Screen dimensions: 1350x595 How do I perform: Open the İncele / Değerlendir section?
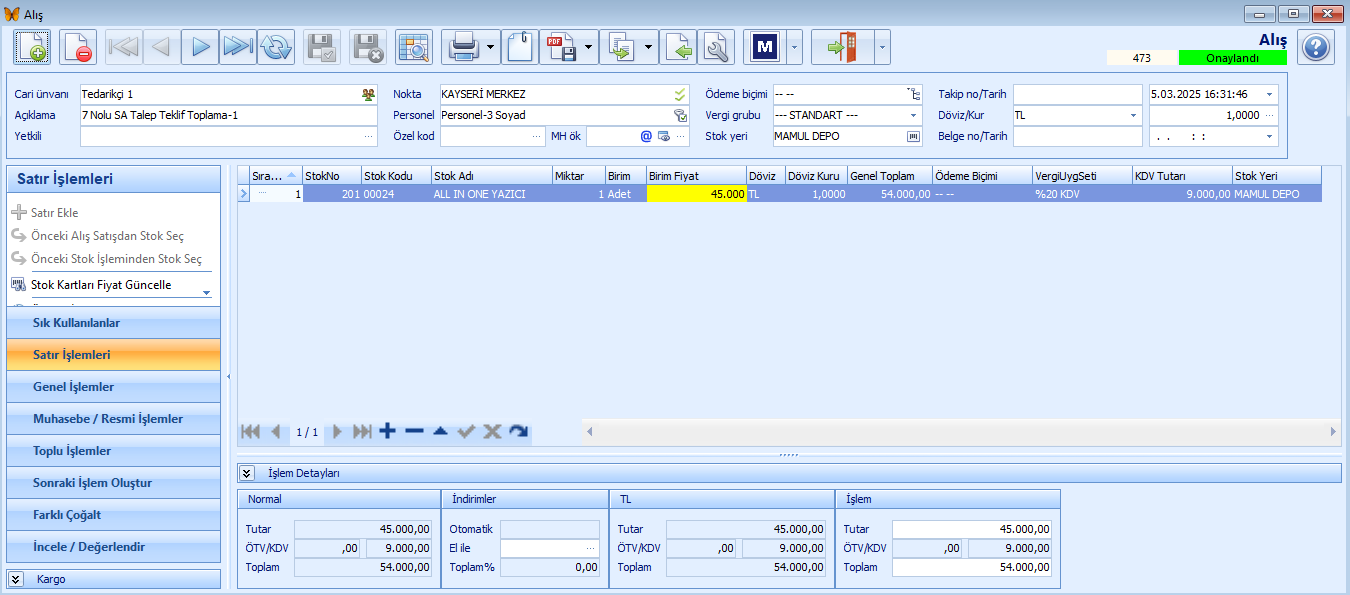(x=113, y=547)
